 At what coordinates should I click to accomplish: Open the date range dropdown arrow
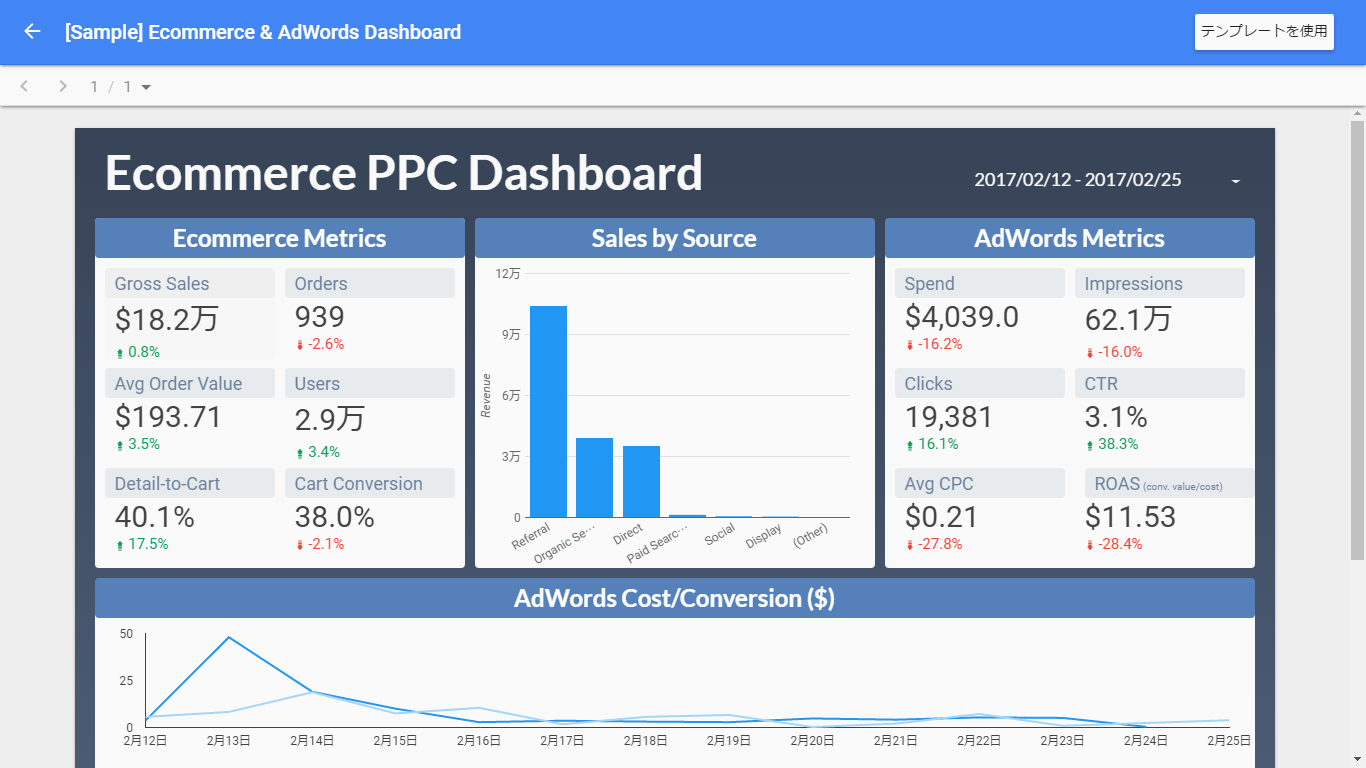click(x=1236, y=181)
